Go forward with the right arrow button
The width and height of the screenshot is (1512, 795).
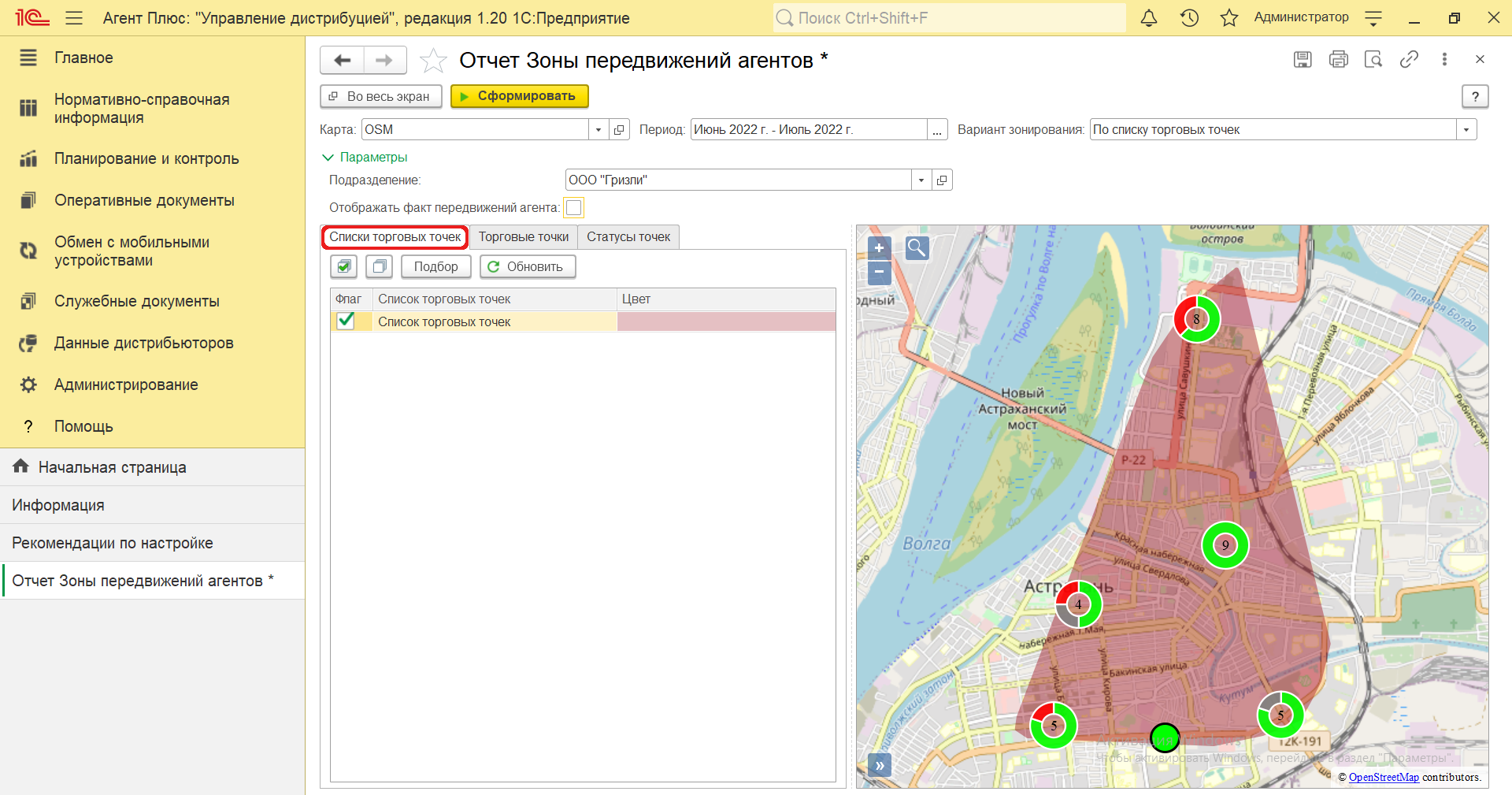[x=384, y=60]
